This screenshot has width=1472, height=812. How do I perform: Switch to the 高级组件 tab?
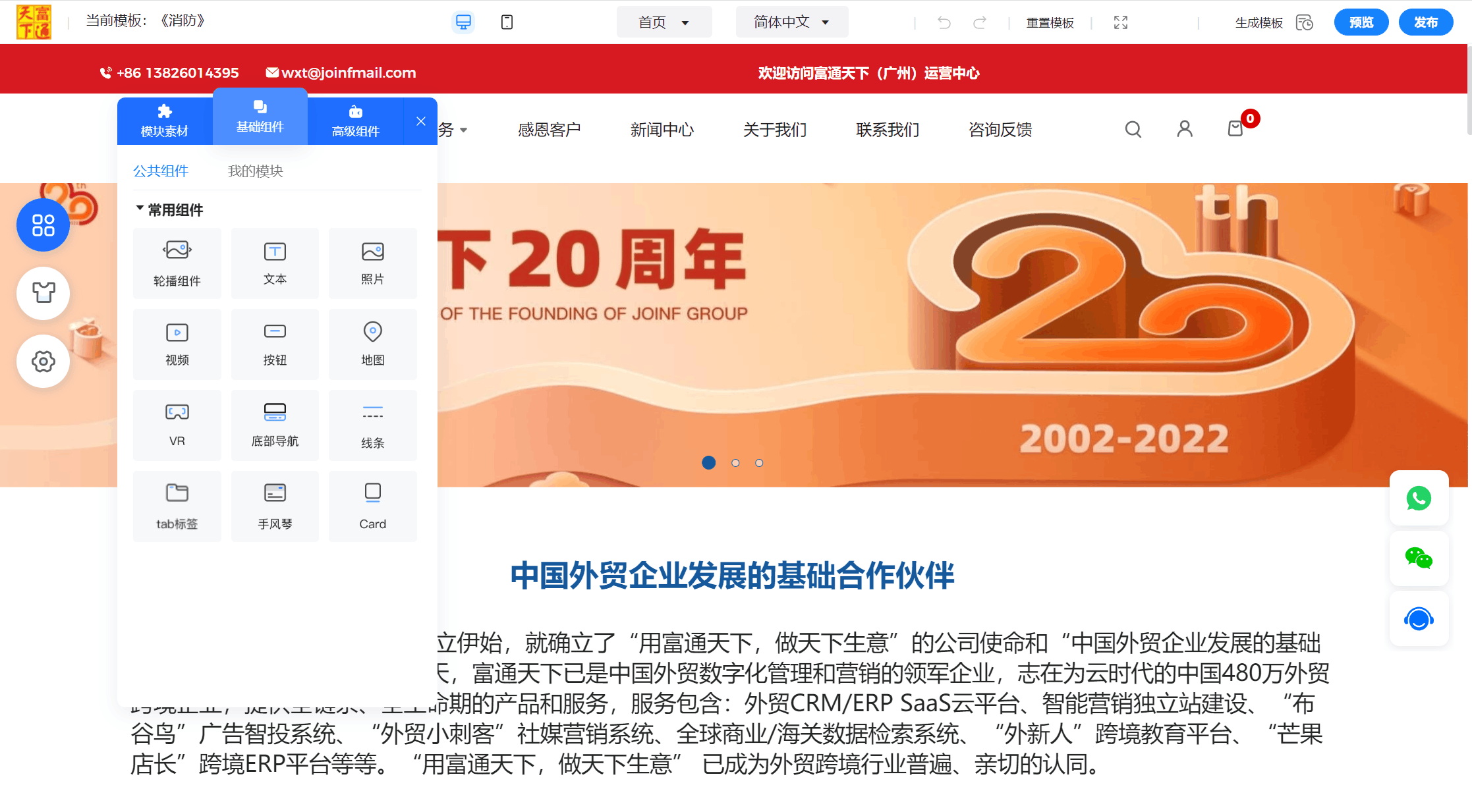pos(356,121)
